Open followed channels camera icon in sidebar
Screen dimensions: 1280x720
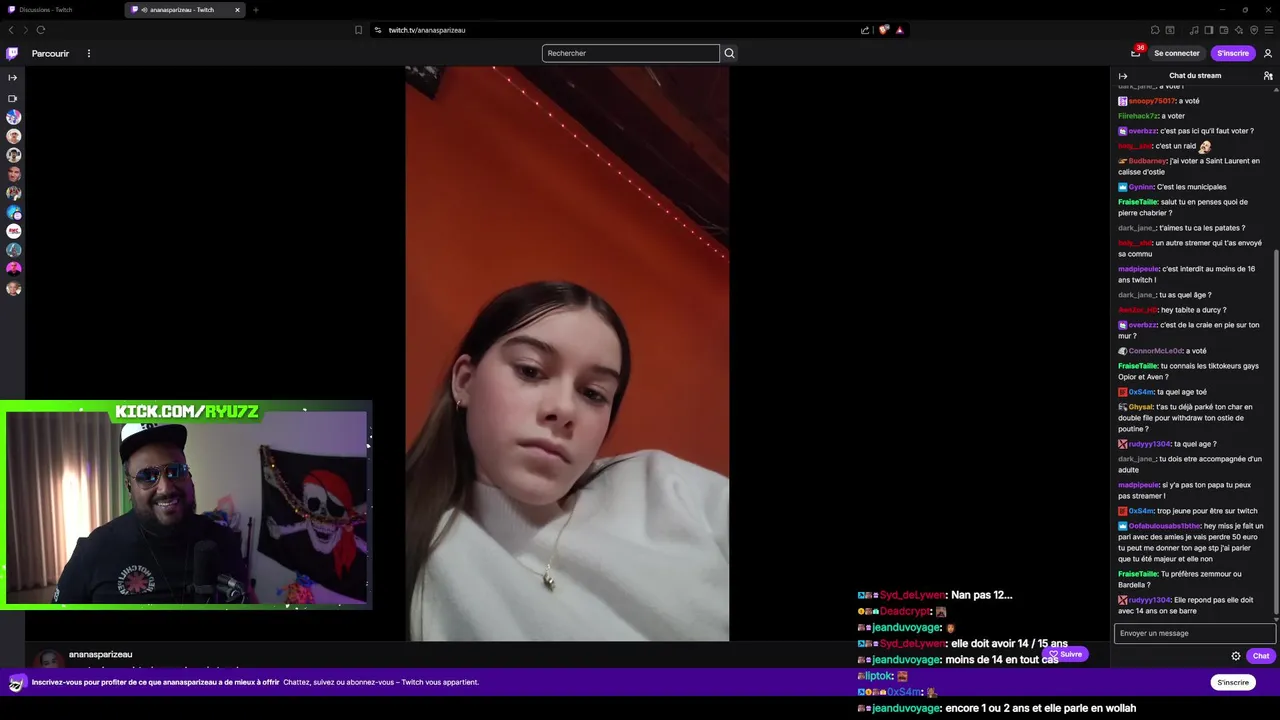tap(13, 98)
